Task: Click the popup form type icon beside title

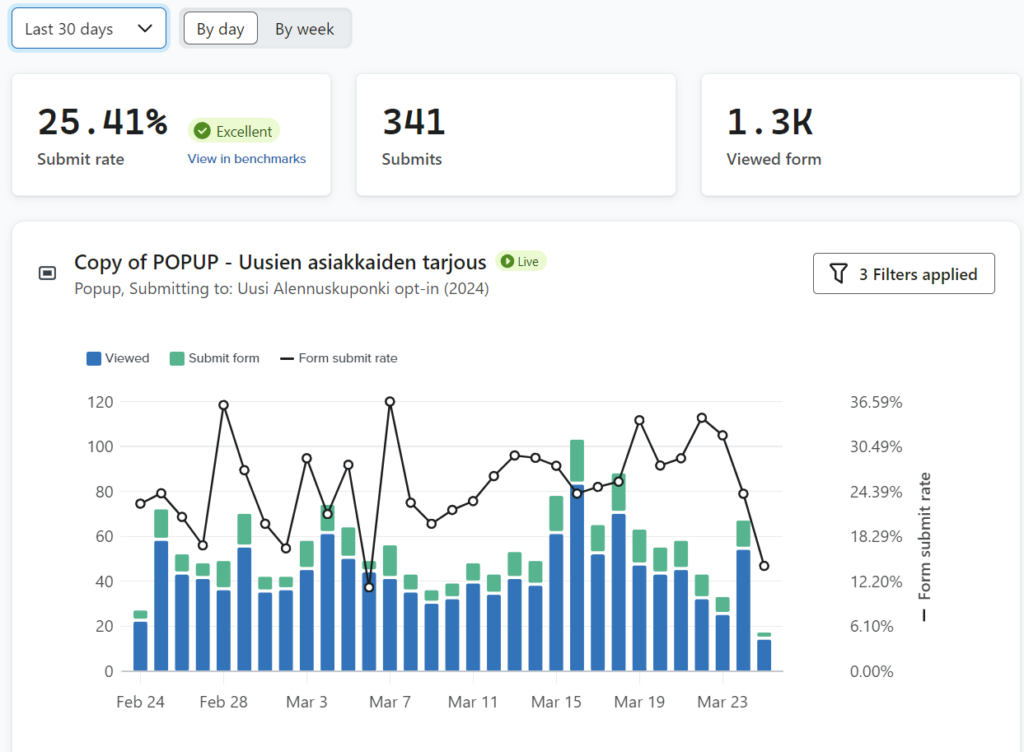Action: pyautogui.click(x=48, y=273)
